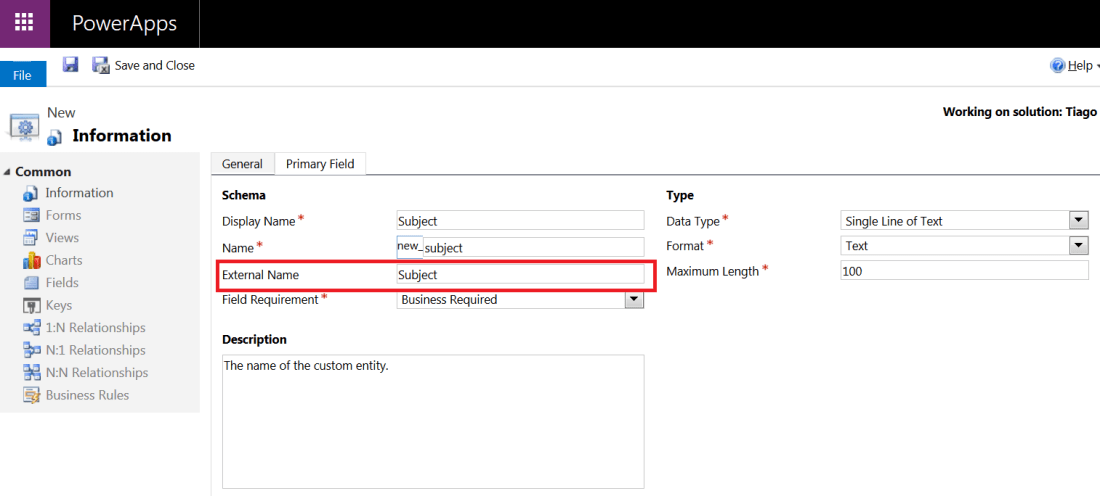
Task: Click the Charts icon in sidebar
Action: tap(31, 260)
